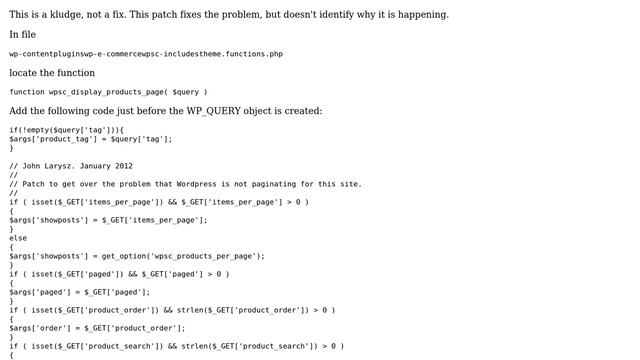Click the isset items_per_page condition line
640x360 pixels.
(159, 202)
